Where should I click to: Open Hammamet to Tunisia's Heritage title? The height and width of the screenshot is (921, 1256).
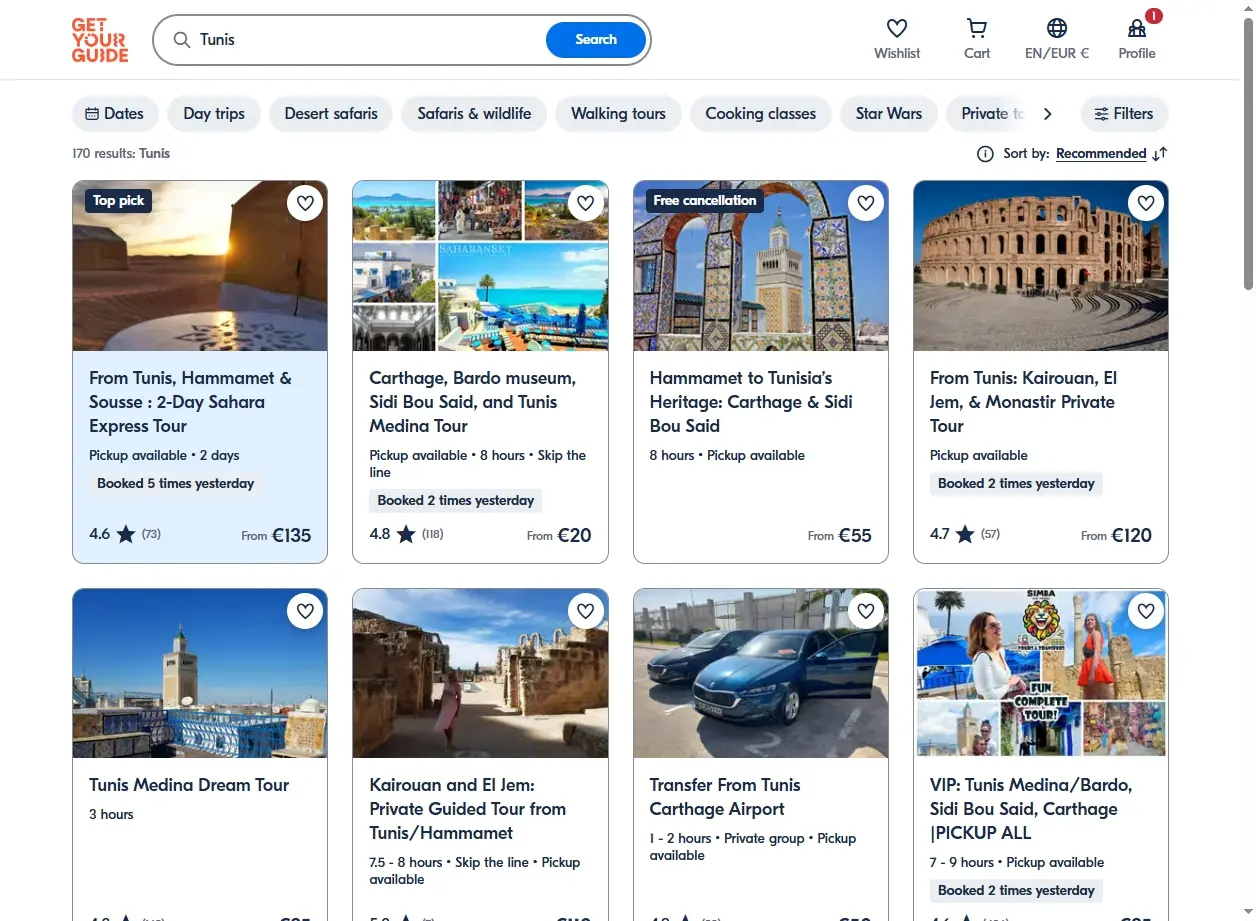[x=751, y=402]
